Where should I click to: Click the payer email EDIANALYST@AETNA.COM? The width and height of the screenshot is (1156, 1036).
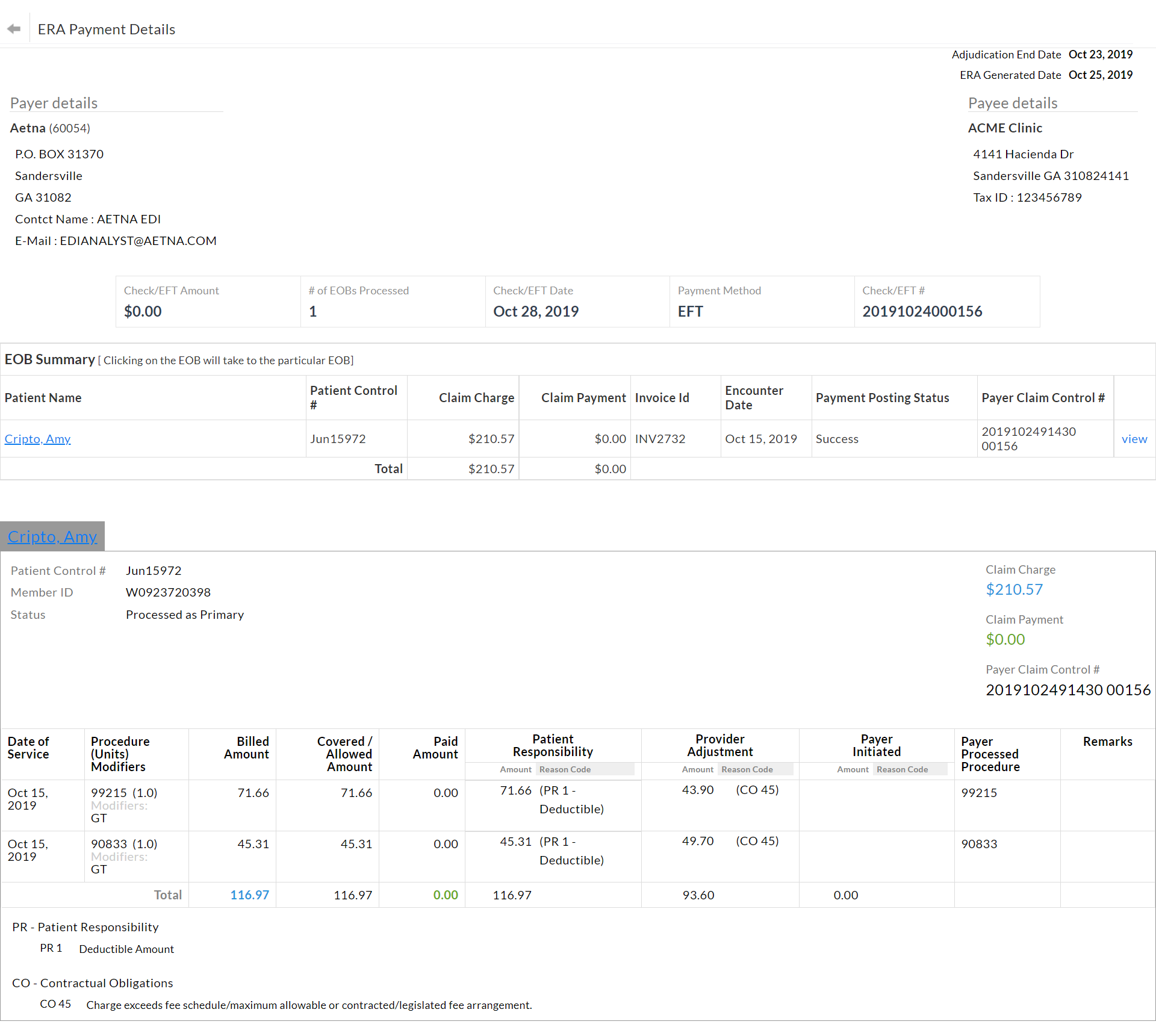point(138,241)
